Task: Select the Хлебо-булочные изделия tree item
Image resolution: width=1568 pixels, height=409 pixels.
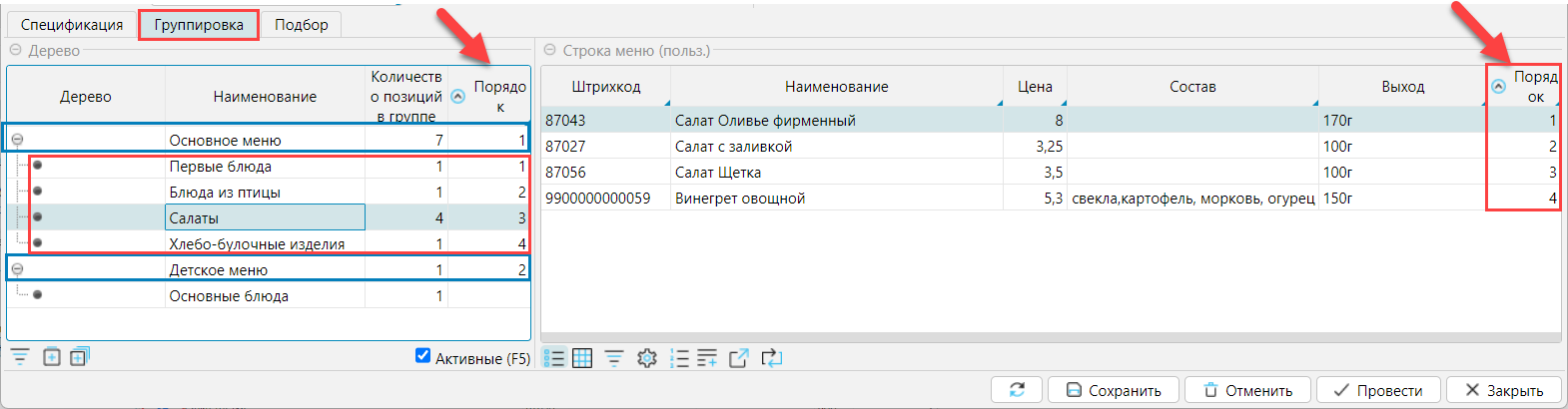Action: pyautogui.click(x=257, y=243)
